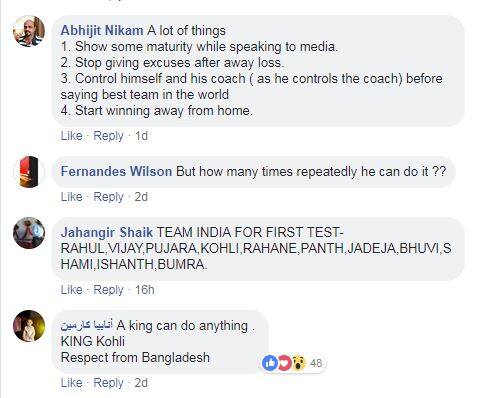
Task: Open Abhijit Nikam's profile name link
Action: tap(102, 31)
